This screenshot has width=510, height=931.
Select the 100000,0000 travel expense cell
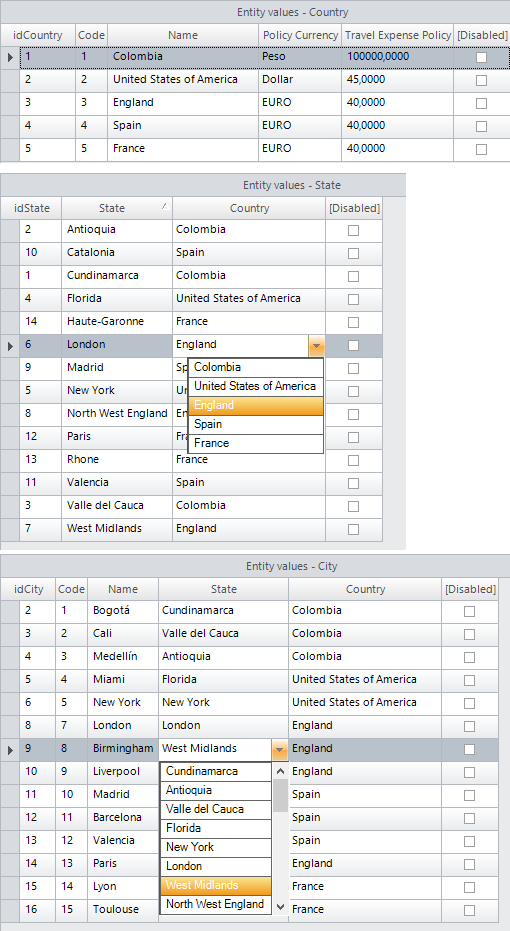tap(397, 57)
